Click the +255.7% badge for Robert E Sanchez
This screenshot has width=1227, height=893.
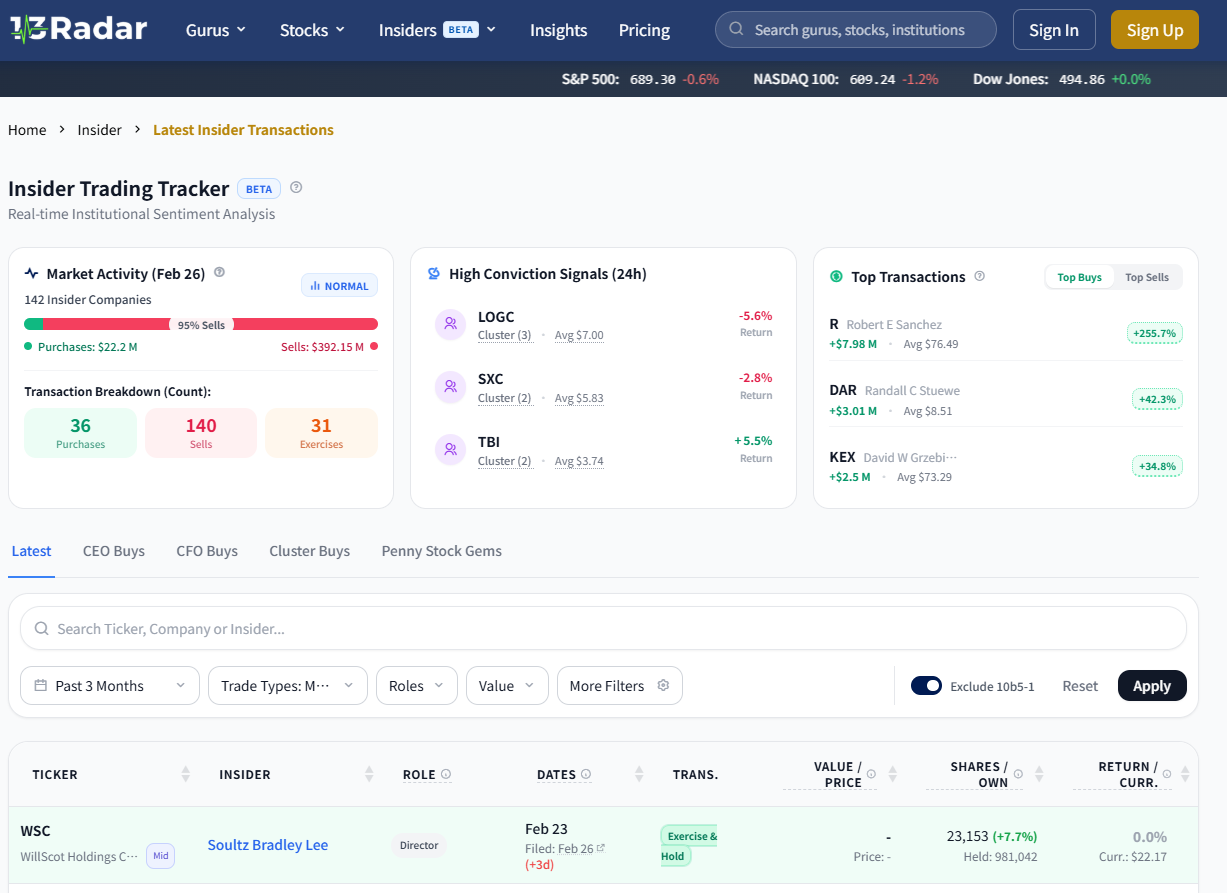tap(1154, 333)
